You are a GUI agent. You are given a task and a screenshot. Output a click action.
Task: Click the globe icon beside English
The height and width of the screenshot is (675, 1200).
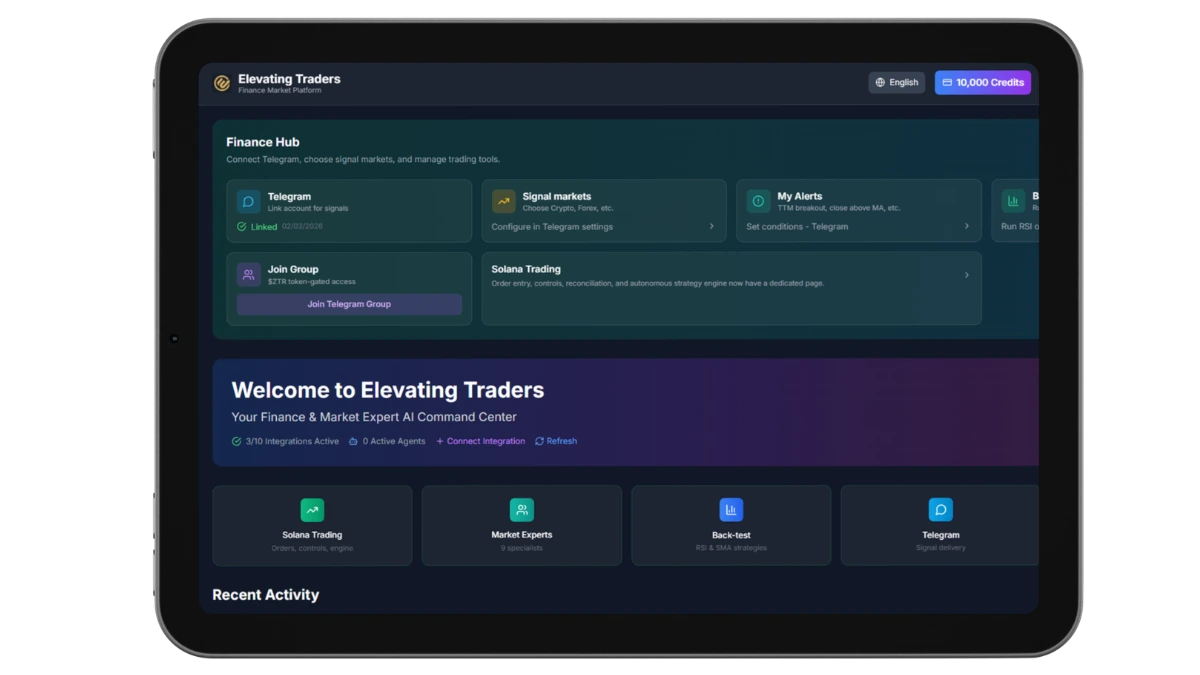click(x=880, y=83)
